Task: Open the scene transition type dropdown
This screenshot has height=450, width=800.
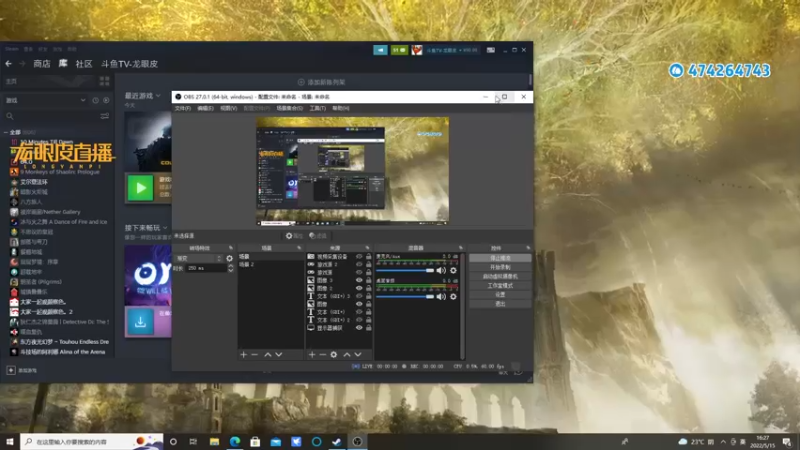Action: pyautogui.click(x=198, y=259)
